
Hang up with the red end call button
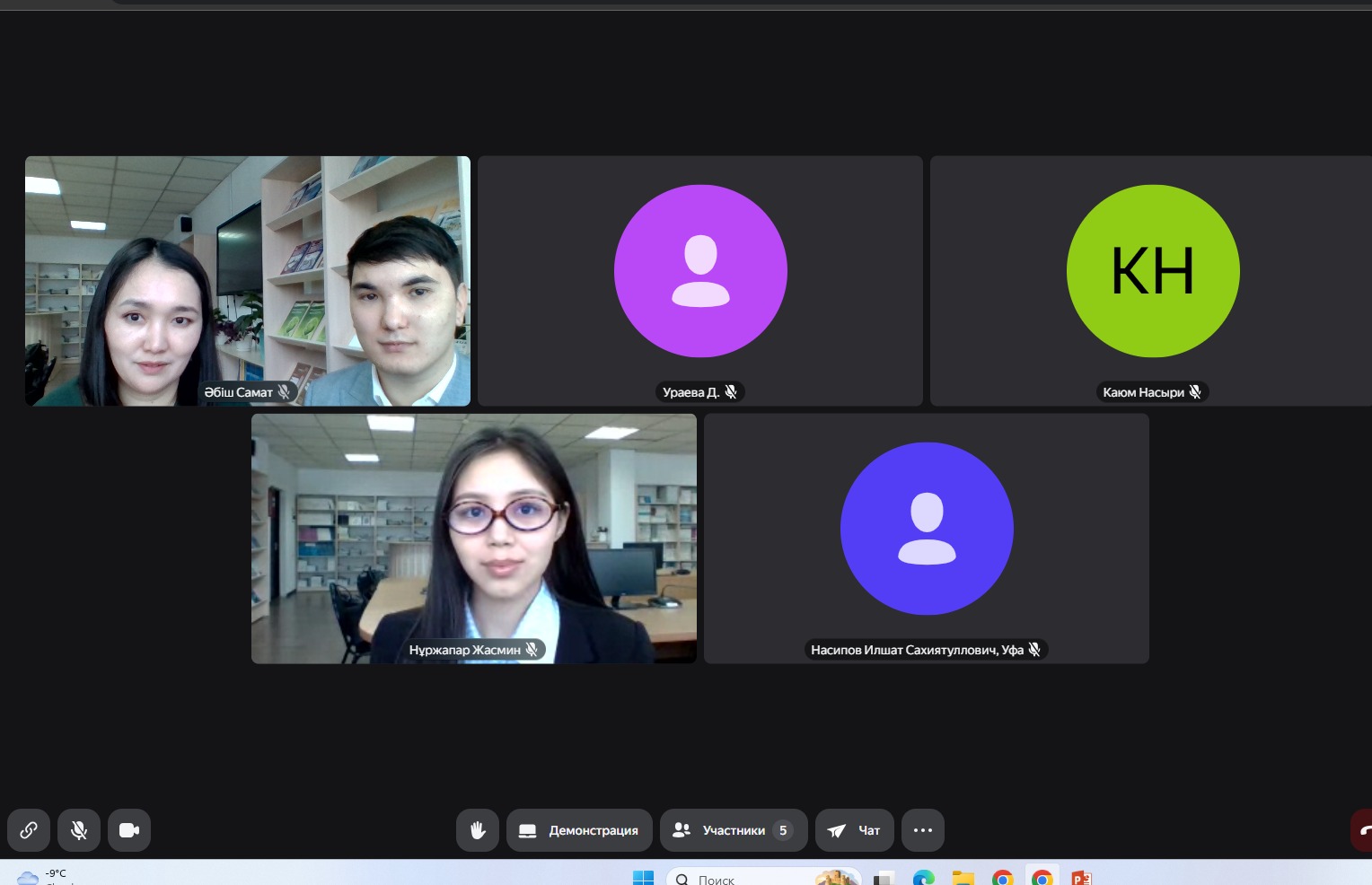1362,830
